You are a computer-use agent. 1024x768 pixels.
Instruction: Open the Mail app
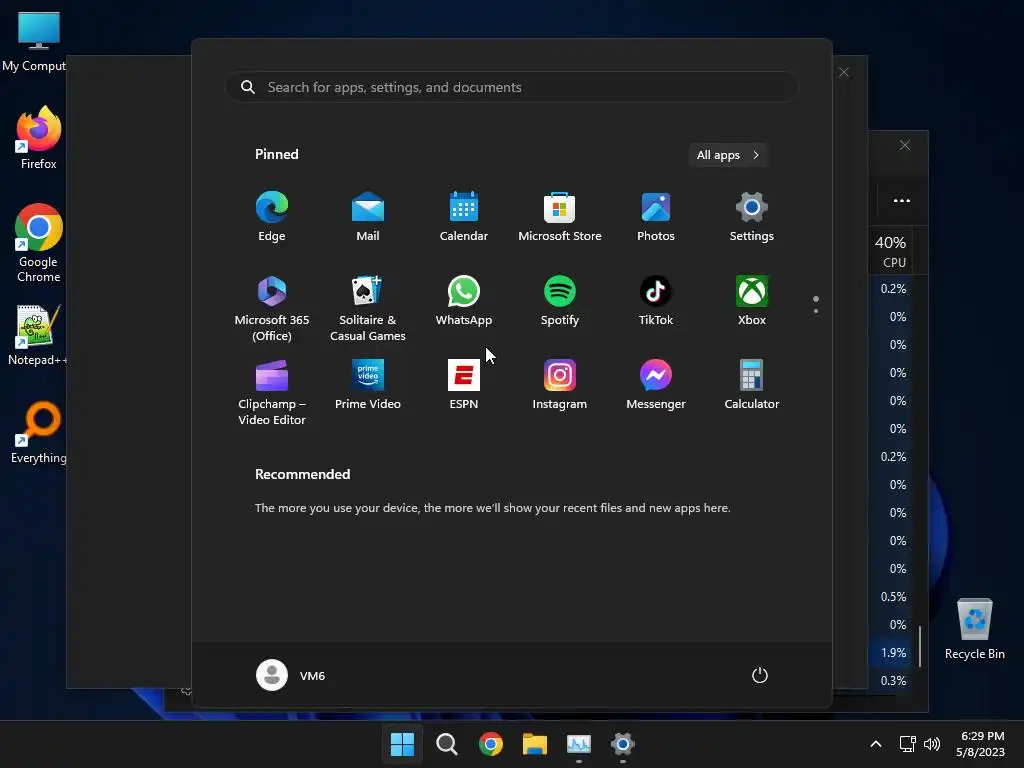pos(368,217)
